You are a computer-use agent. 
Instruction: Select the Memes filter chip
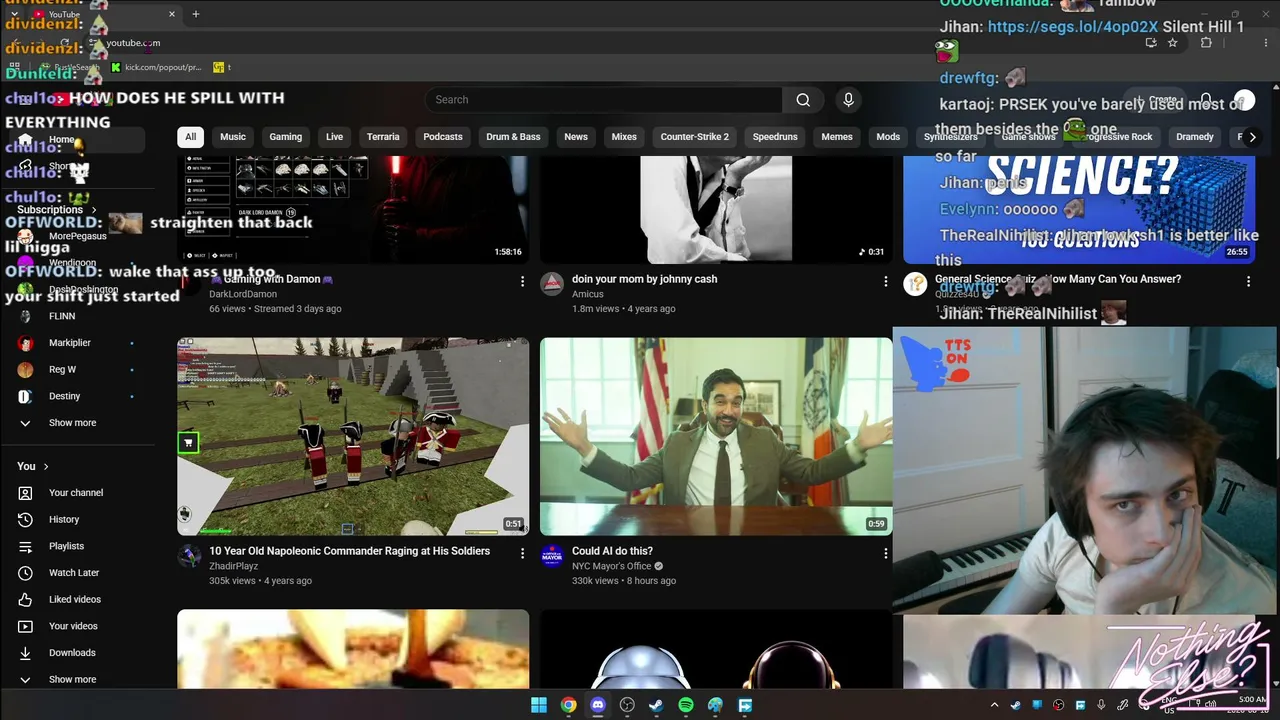[837, 137]
